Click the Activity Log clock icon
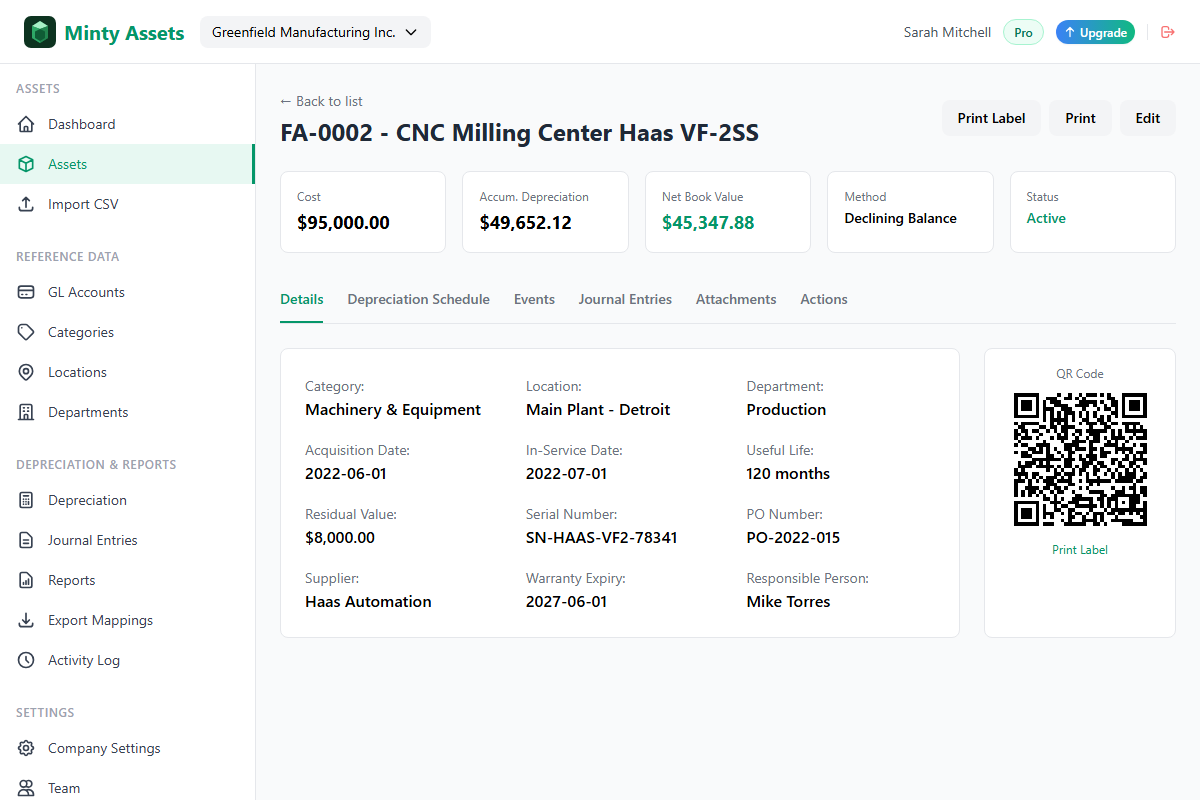 pos(27,660)
